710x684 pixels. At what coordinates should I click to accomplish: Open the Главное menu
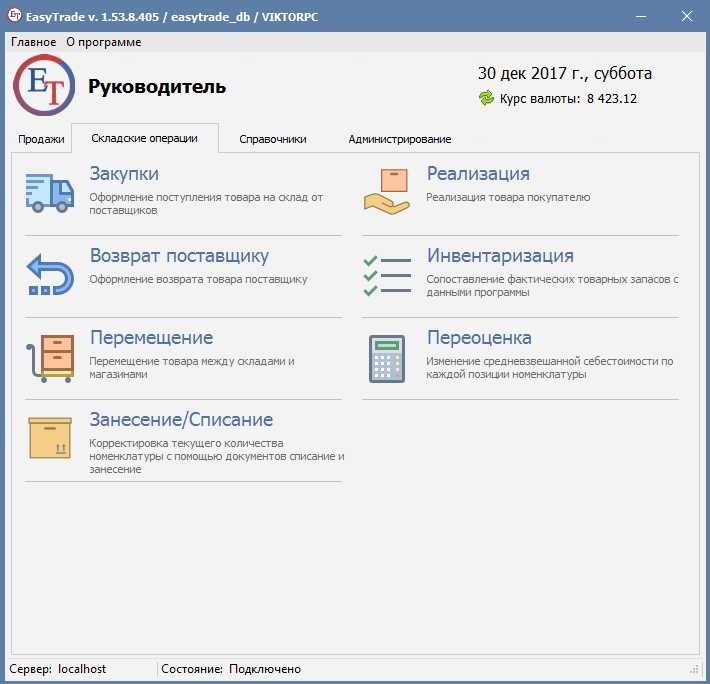click(34, 42)
